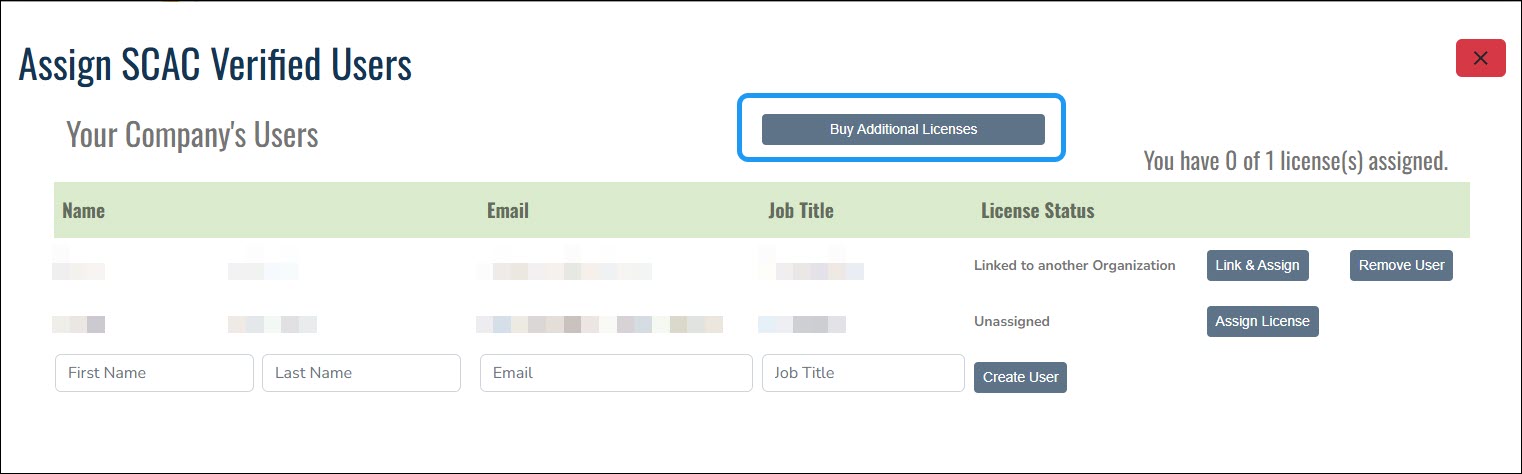This screenshot has width=1522, height=474.
Task: Click the Job Title text field
Action: pos(863,373)
